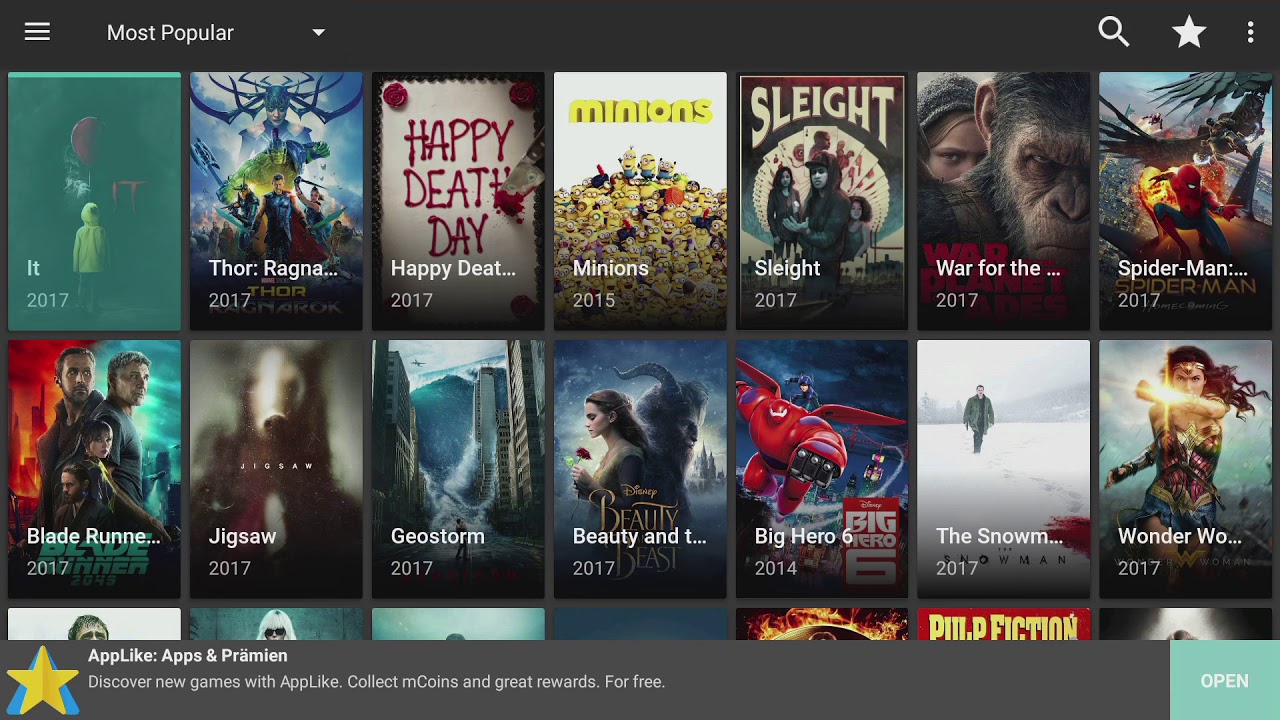Viewport: 1280px width, 720px height.
Task: Click the AppLike star logo icon
Action: 42,680
